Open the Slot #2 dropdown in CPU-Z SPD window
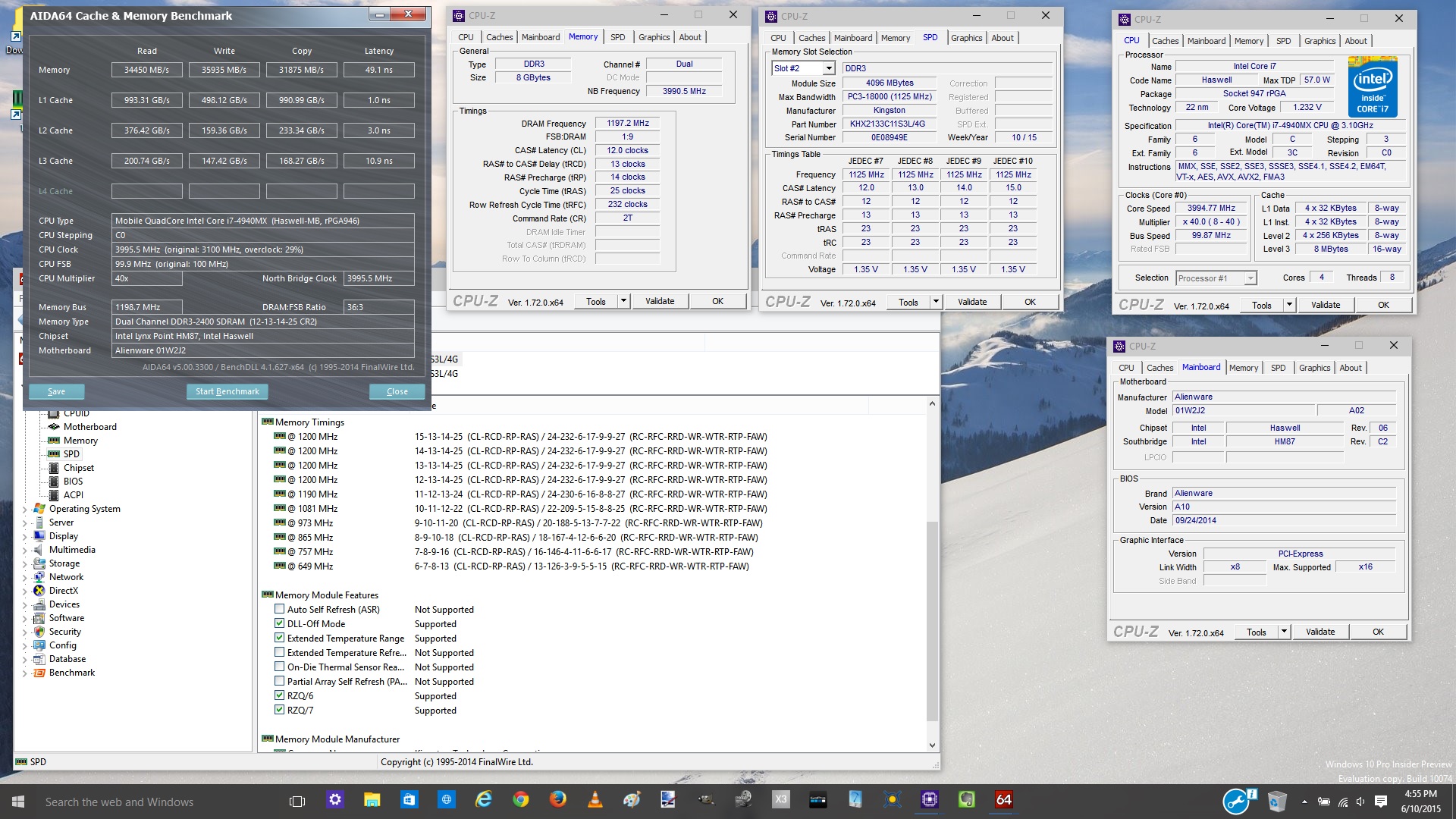The image size is (1456, 819). [x=828, y=68]
